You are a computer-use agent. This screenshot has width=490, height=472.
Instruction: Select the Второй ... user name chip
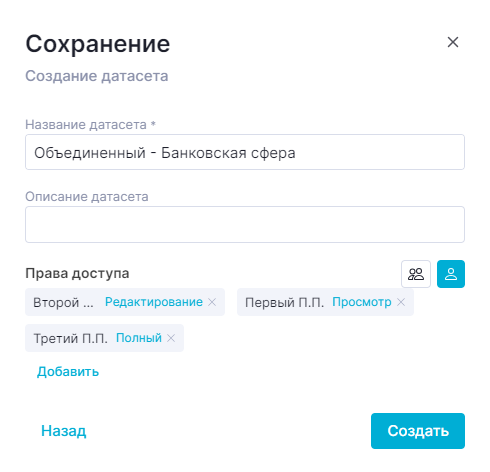click(63, 303)
